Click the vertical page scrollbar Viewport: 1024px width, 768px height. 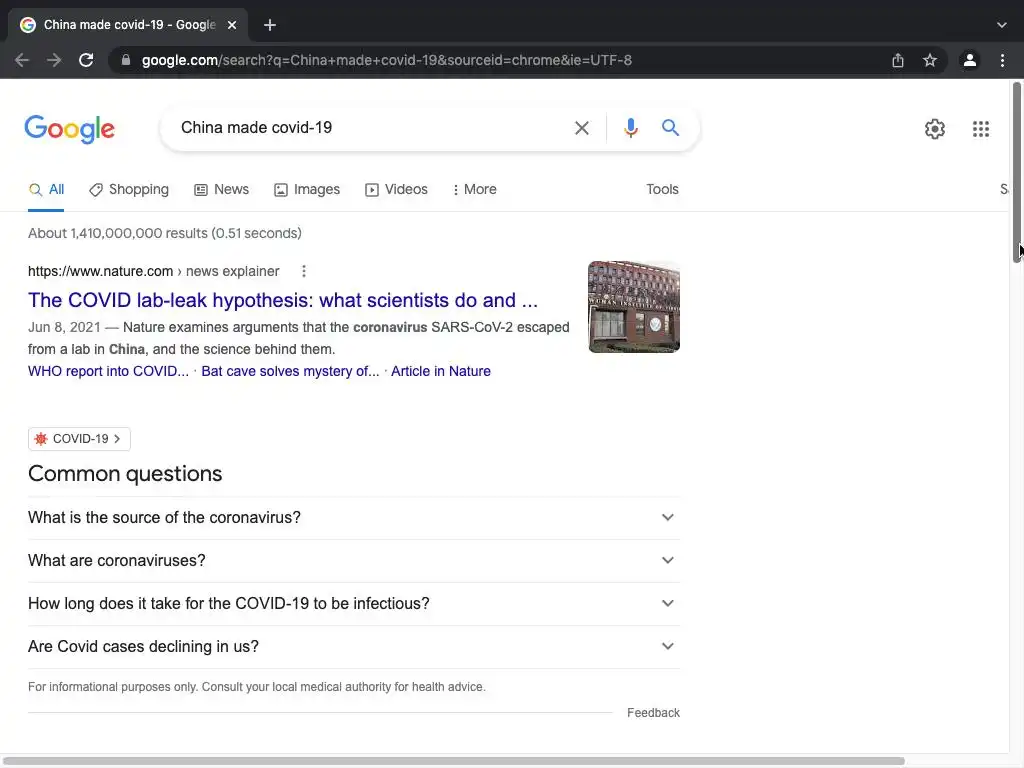click(x=1017, y=172)
